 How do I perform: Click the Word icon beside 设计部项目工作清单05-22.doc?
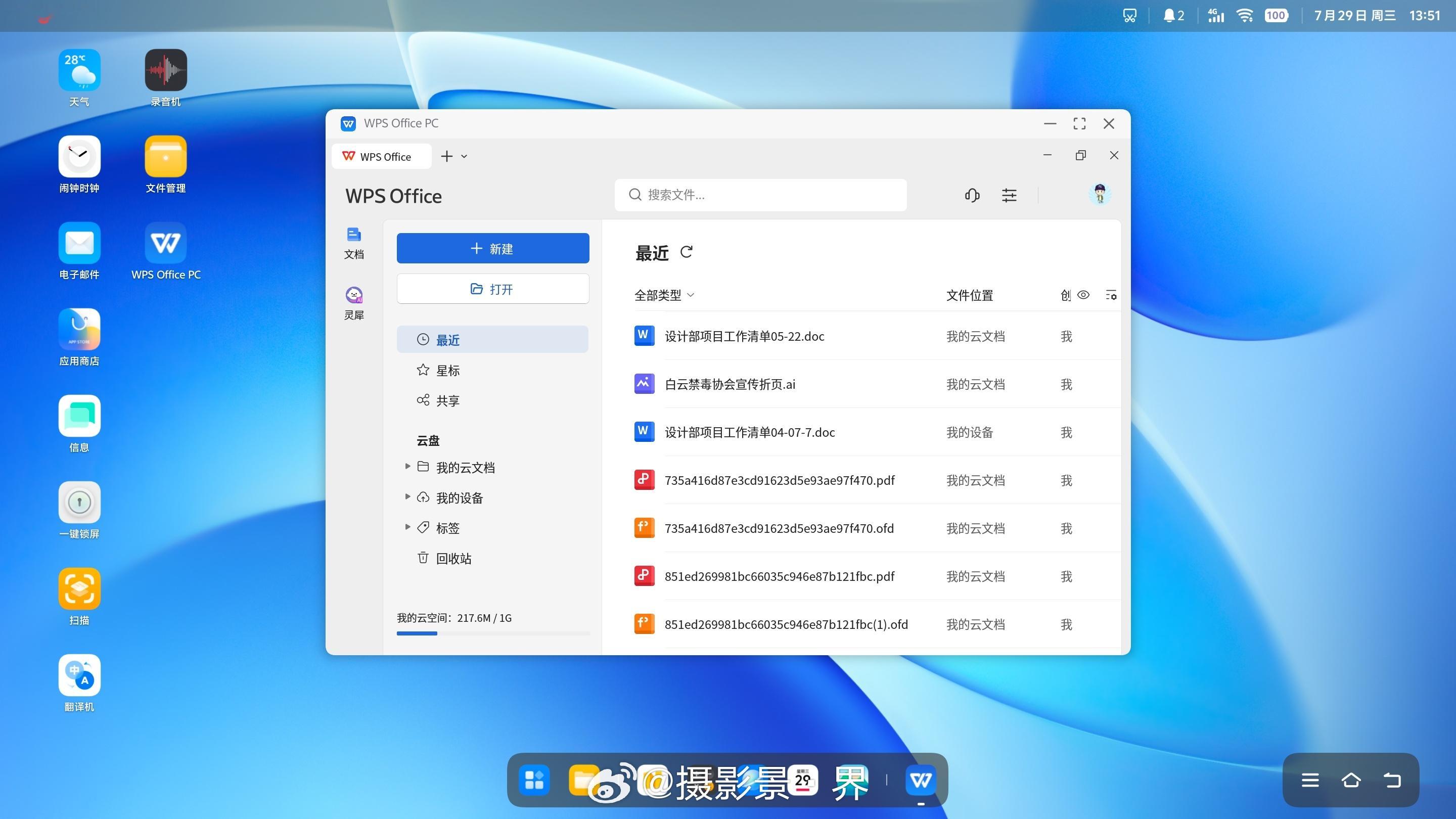coord(644,336)
